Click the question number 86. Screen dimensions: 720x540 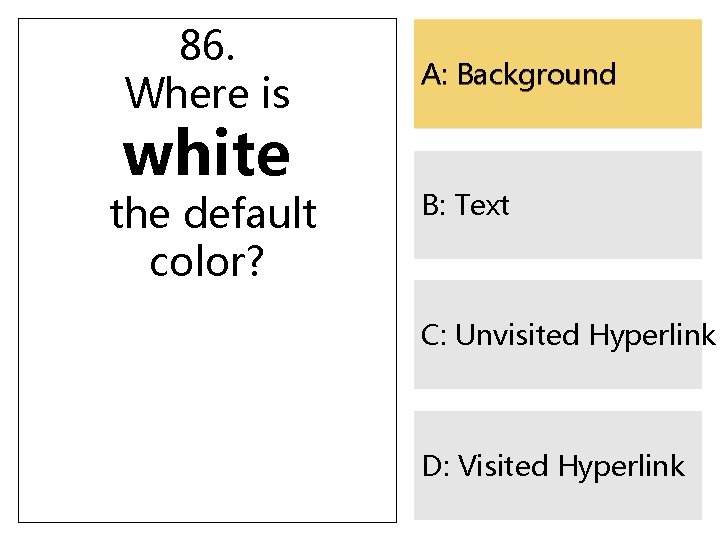tap(207, 44)
